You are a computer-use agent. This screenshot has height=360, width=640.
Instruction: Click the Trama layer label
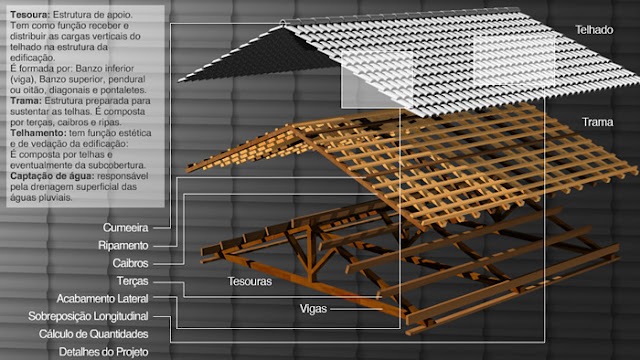point(598,122)
